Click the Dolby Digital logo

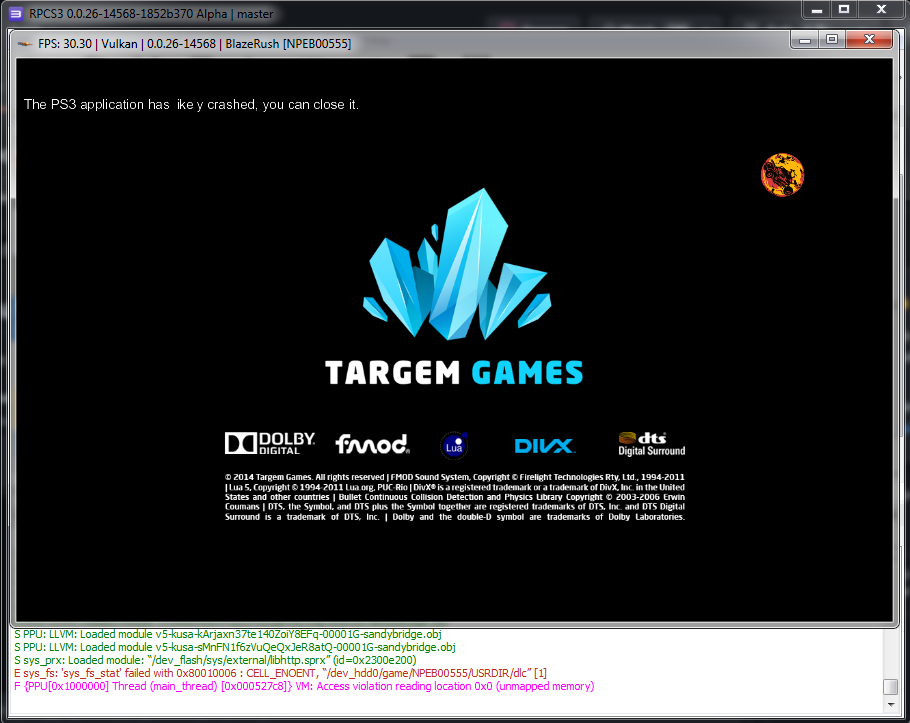tap(270, 443)
